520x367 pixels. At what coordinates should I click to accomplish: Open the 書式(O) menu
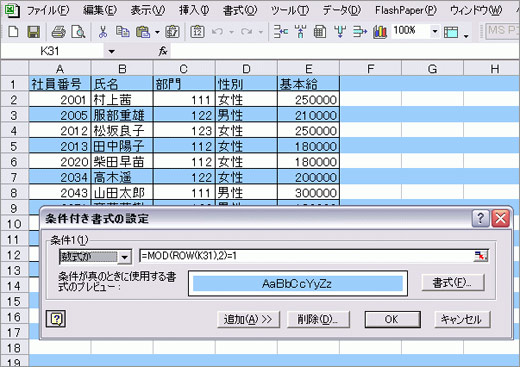pyautogui.click(x=240, y=10)
